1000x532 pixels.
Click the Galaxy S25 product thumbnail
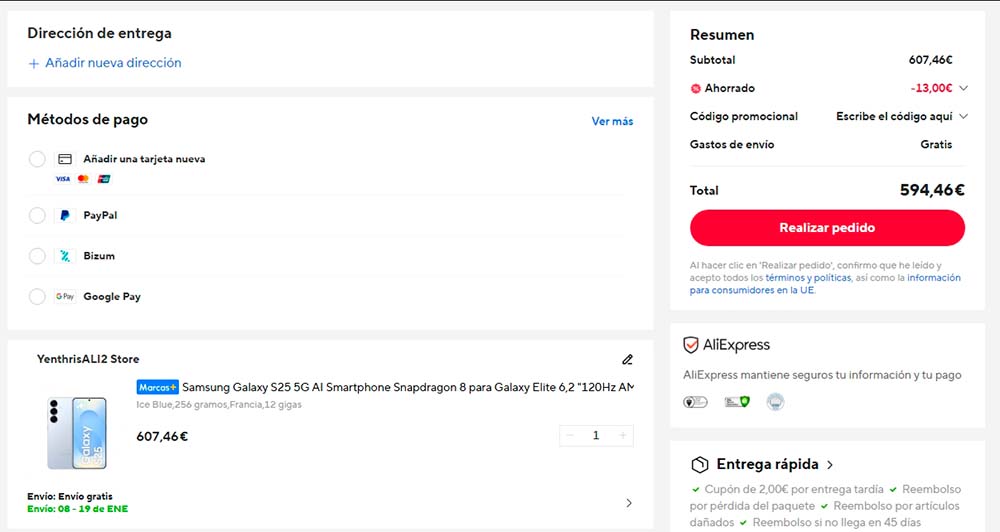(x=76, y=432)
